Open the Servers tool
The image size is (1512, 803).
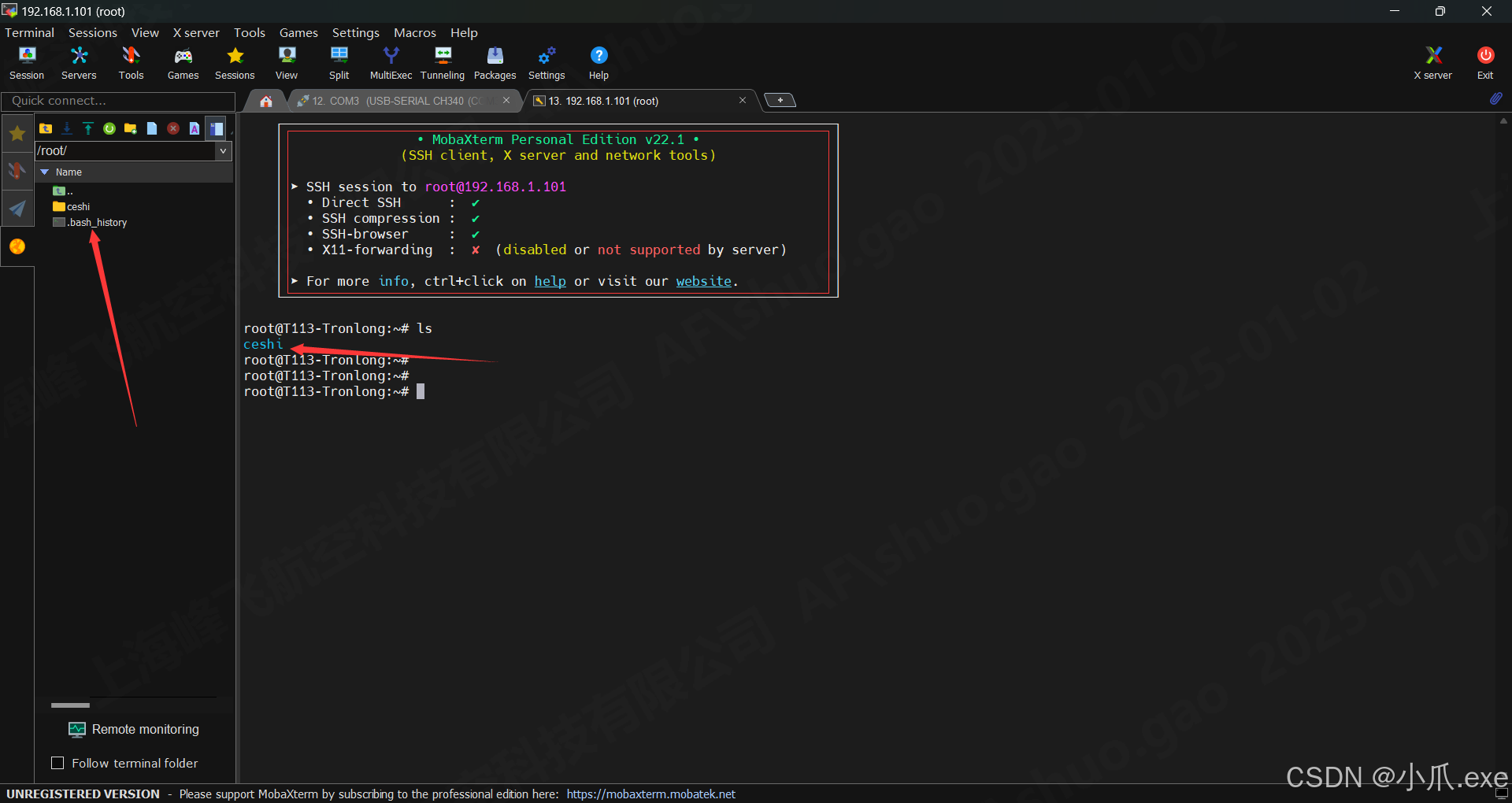(79, 63)
